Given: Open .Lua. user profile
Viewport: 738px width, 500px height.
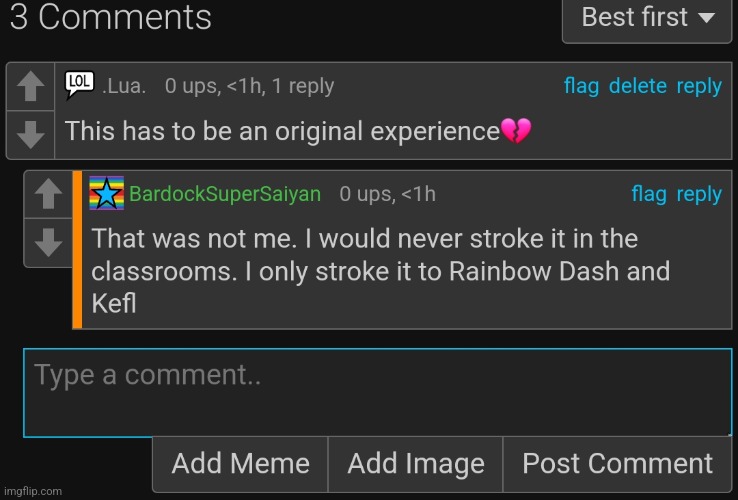Looking at the screenshot, I should point(125,87).
